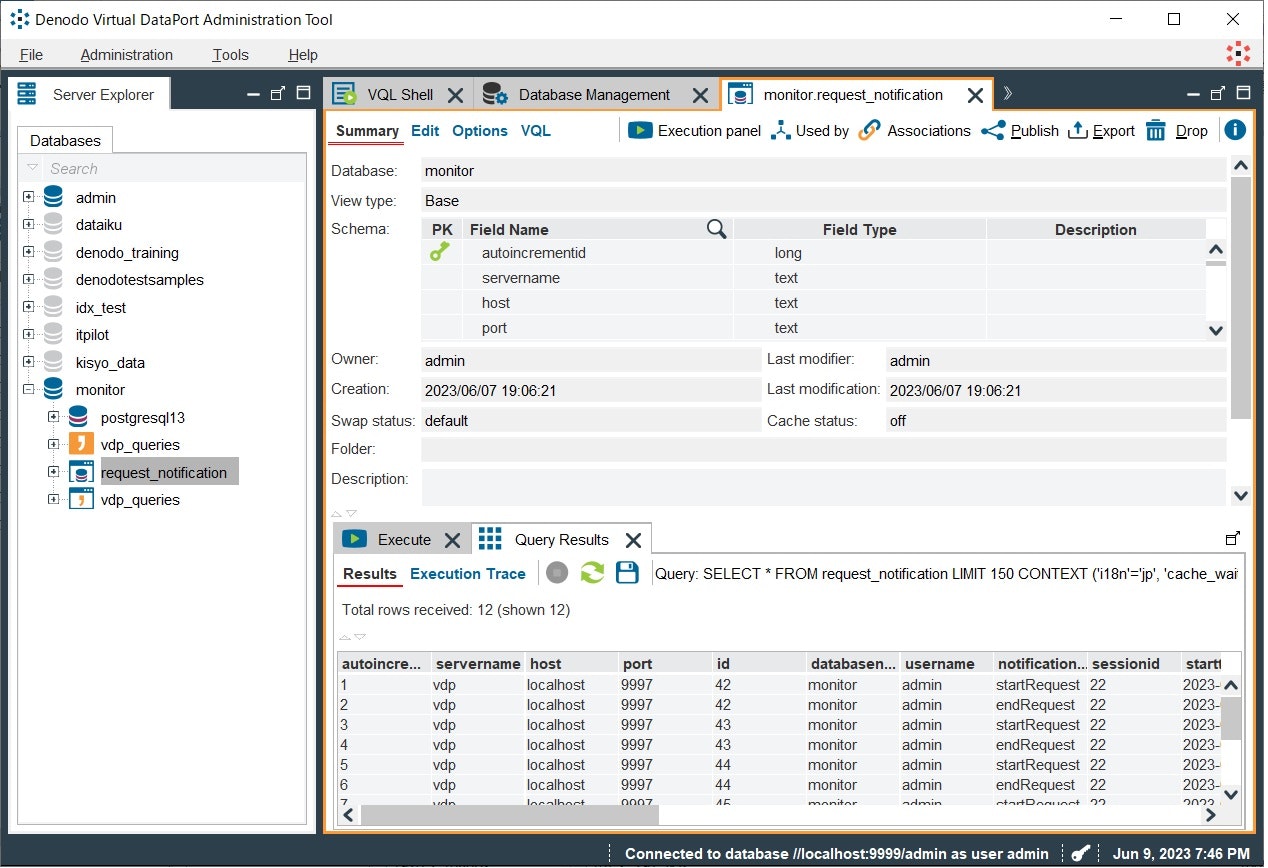1268x868 pixels.
Task: Expand the denodo_training database node
Action: pos(28,252)
